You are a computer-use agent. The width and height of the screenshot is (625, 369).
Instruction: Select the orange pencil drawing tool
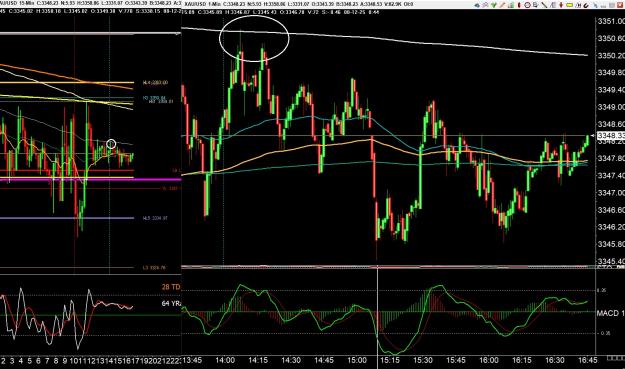pos(502,5)
